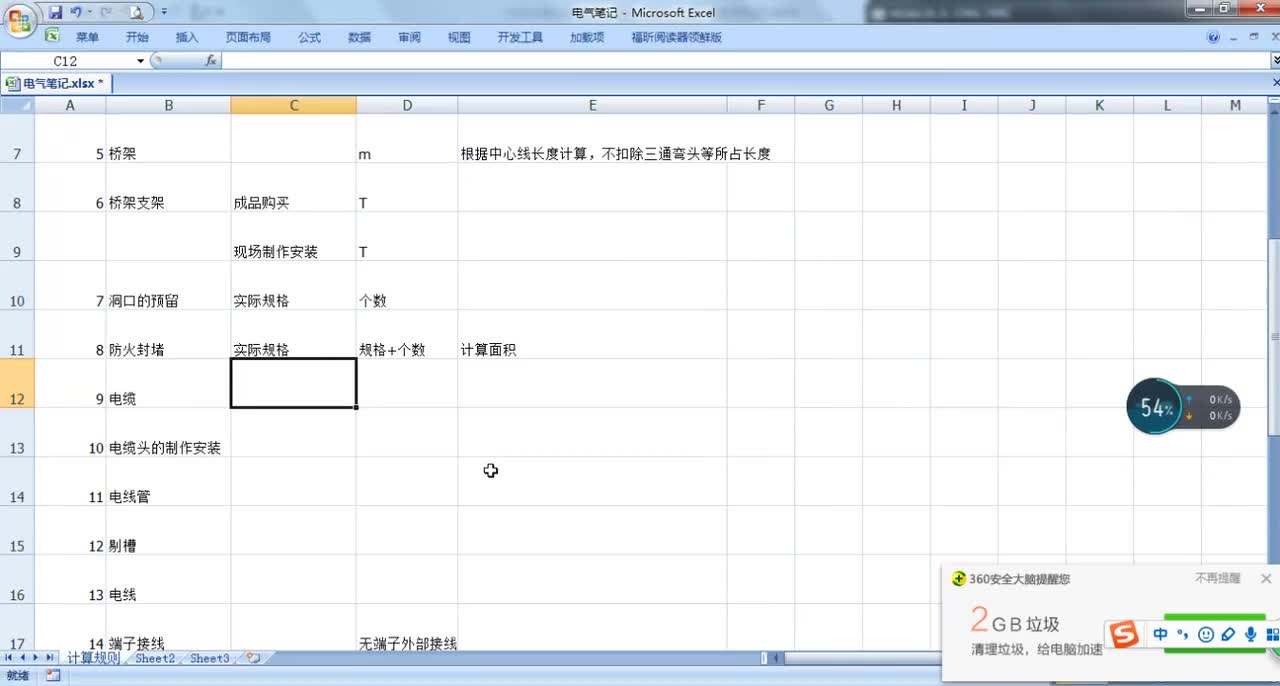Open the 菜单 tab
Image resolution: width=1280 pixels, height=686 pixels.
click(x=87, y=37)
